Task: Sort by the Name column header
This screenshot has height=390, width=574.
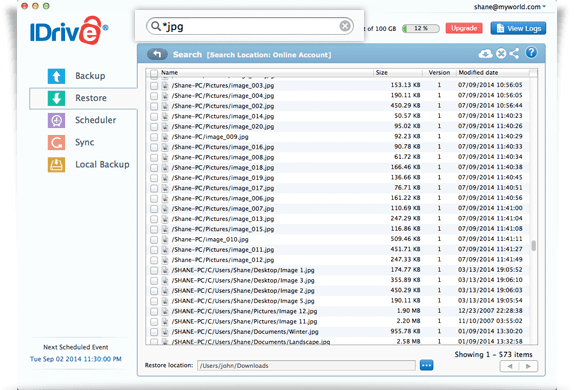Action: pos(169,73)
